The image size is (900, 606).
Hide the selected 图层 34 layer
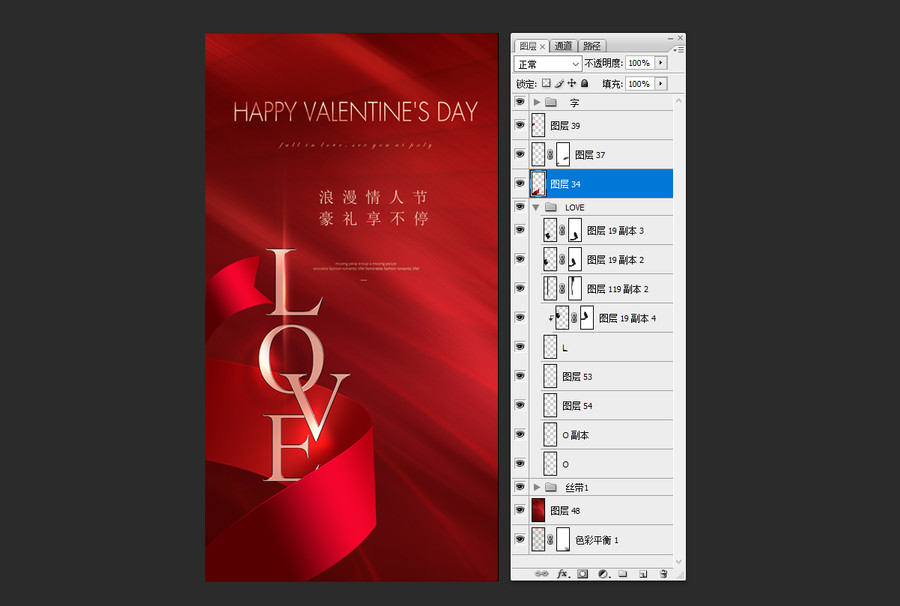click(520, 183)
